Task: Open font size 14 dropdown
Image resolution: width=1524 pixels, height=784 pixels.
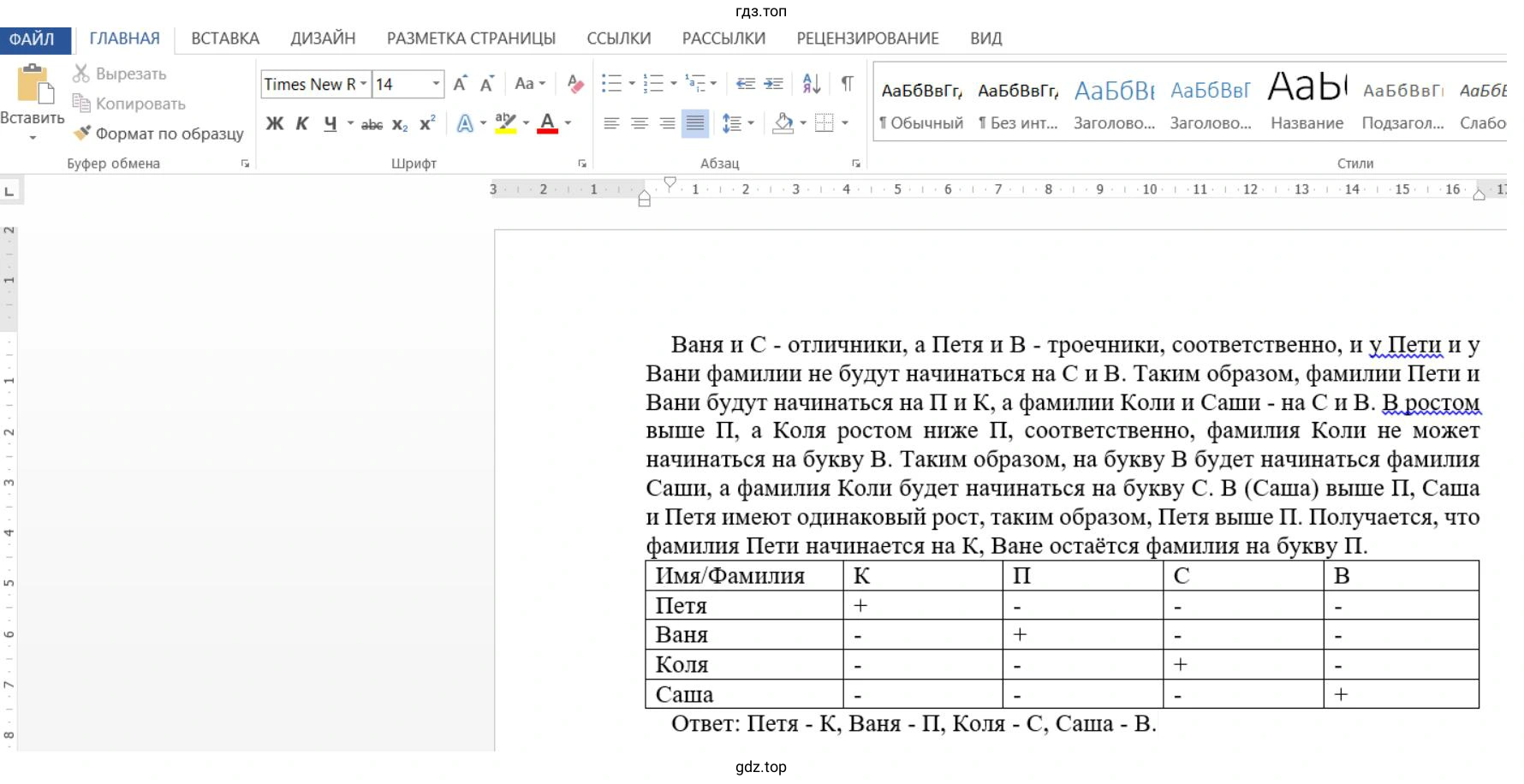Action: [x=436, y=84]
